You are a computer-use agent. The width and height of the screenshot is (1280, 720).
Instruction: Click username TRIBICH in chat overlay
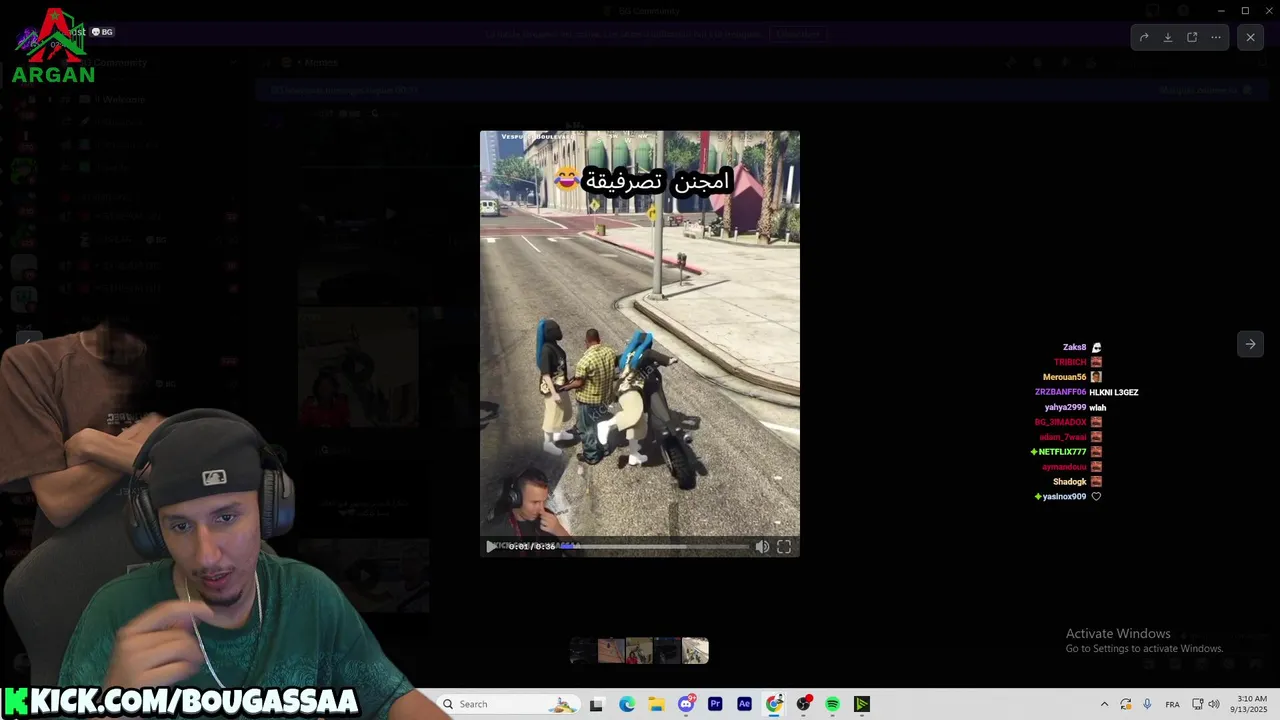pyautogui.click(x=1070, y=362)
